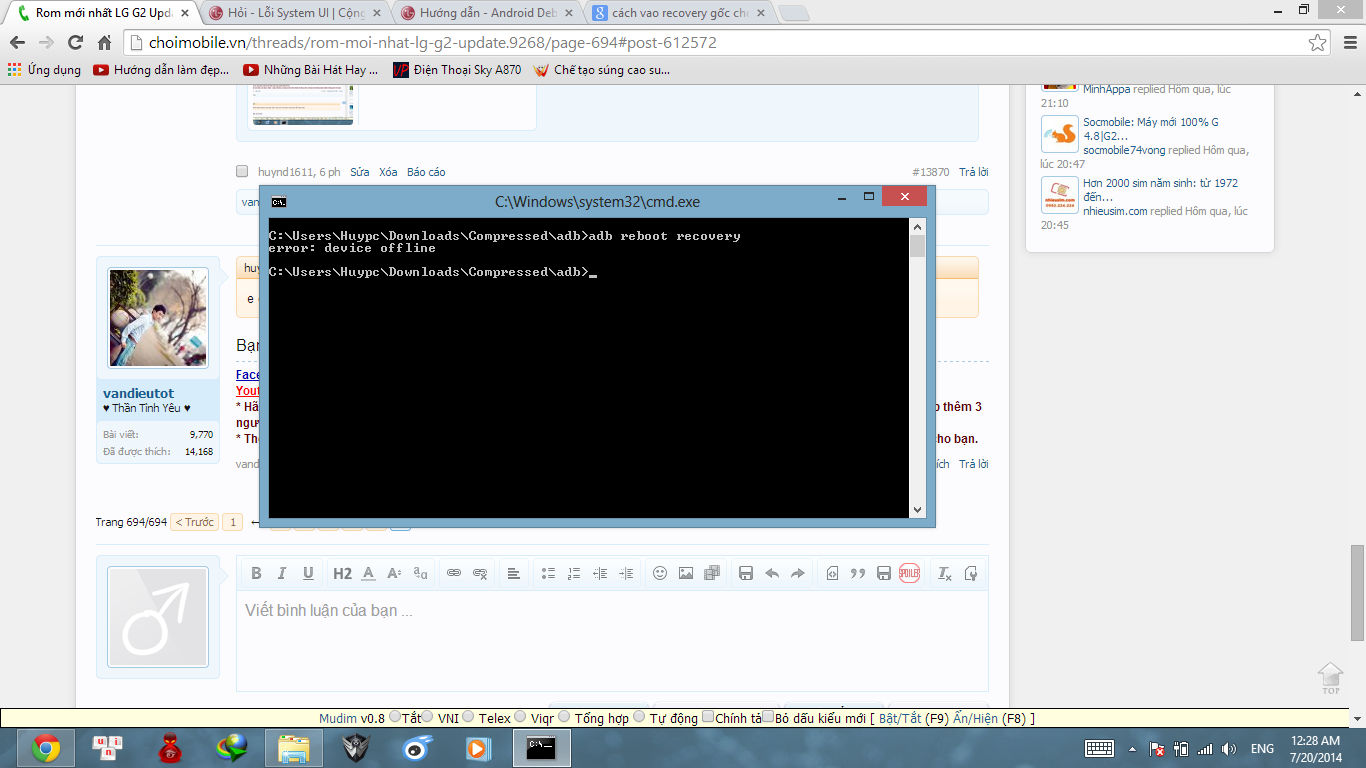Open the text alignment dropdown
Screen dimensions: 1366x768
[x=514, y=573]
